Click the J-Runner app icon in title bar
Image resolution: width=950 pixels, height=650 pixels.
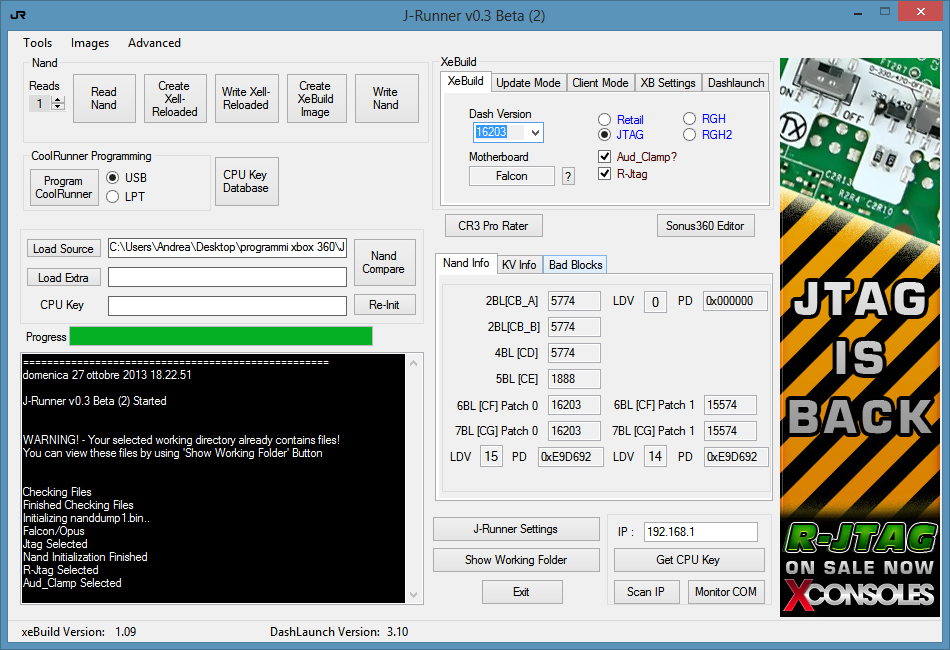18,15
